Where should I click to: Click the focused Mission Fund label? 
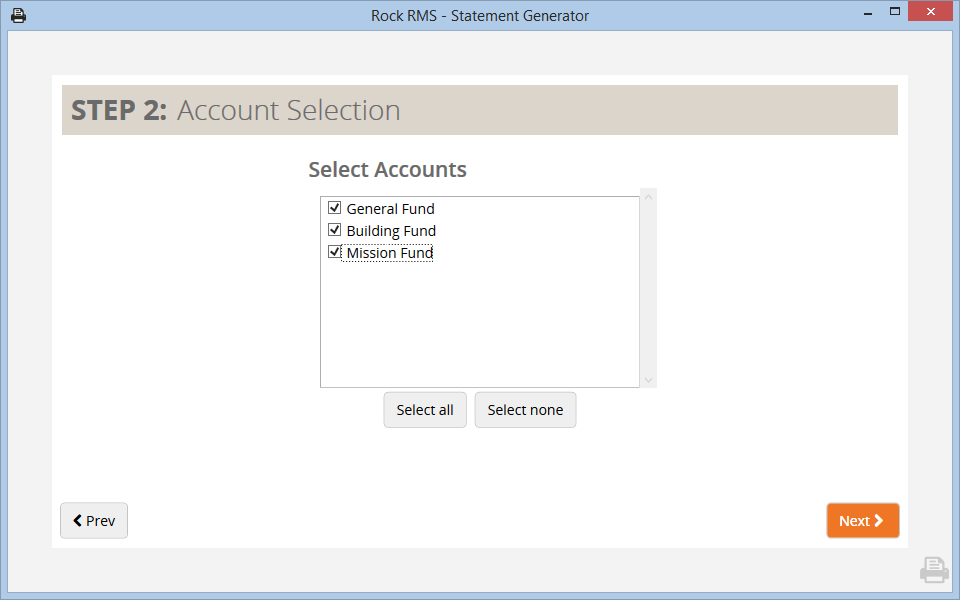389,253
